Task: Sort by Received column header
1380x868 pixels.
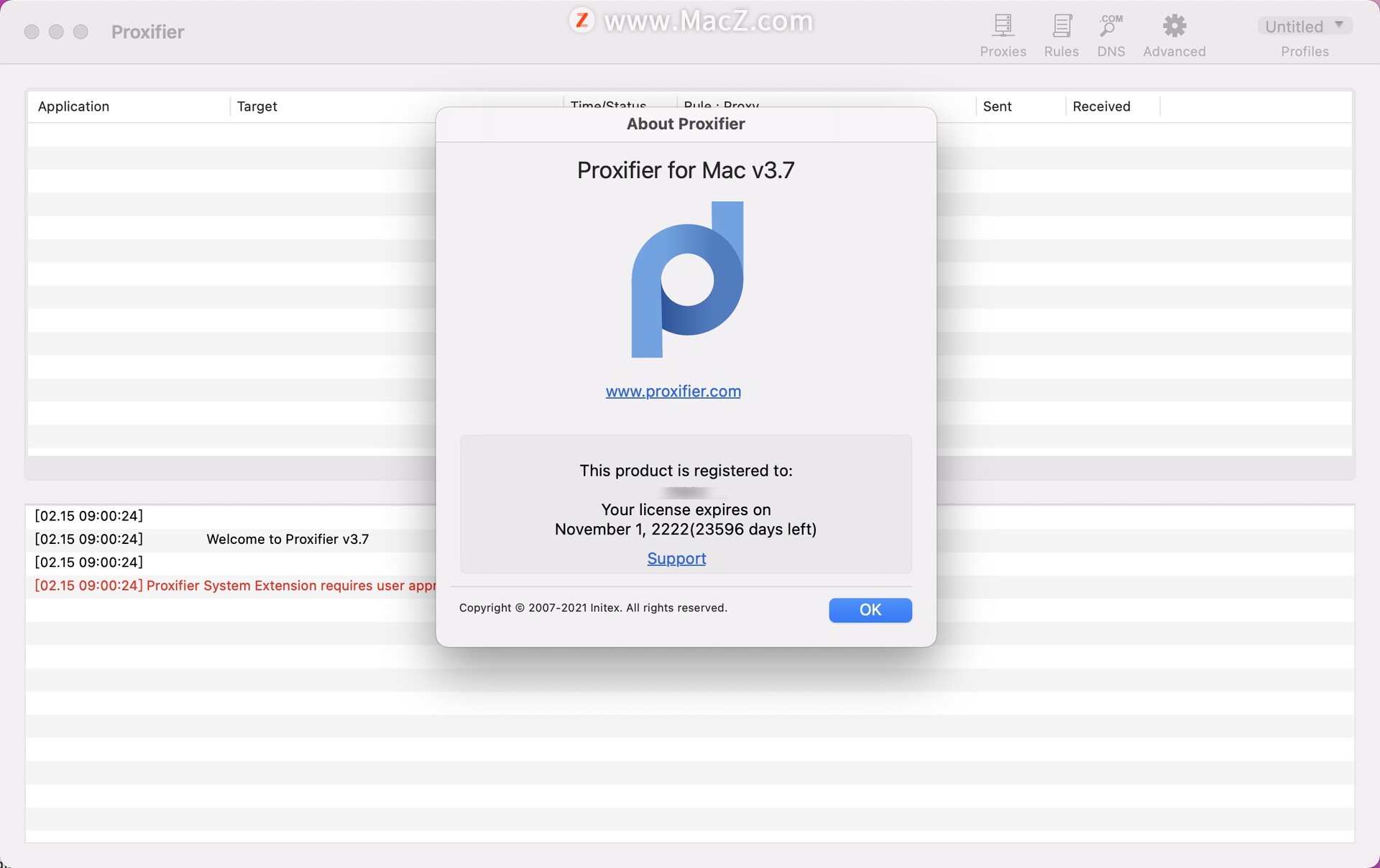Action: point(1101,106)
